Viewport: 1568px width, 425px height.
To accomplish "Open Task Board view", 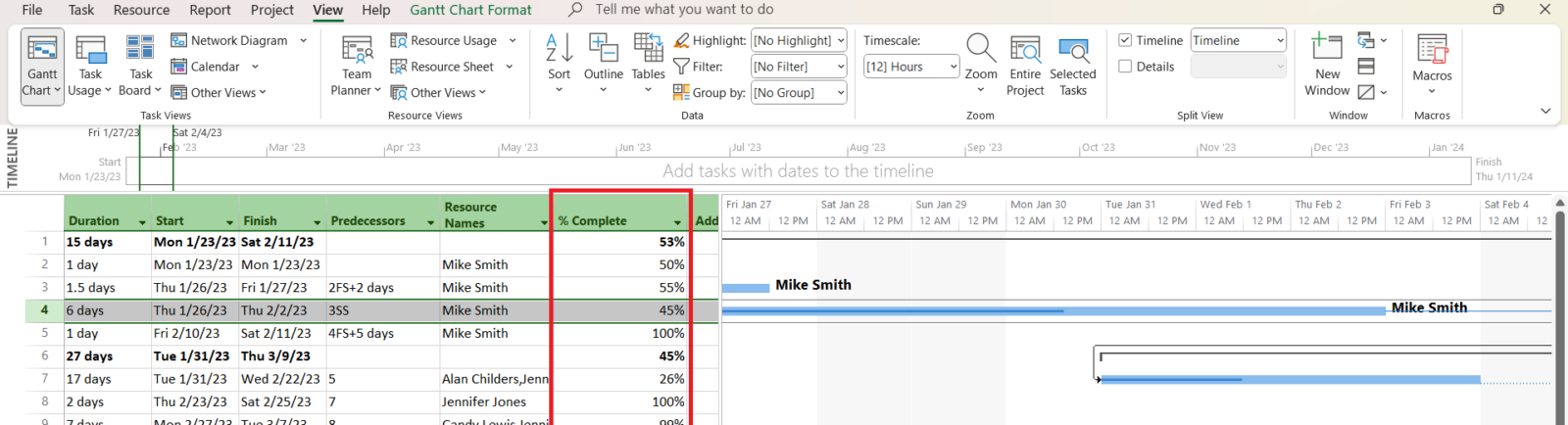I will pyautogui.click(x=140, y=67).
